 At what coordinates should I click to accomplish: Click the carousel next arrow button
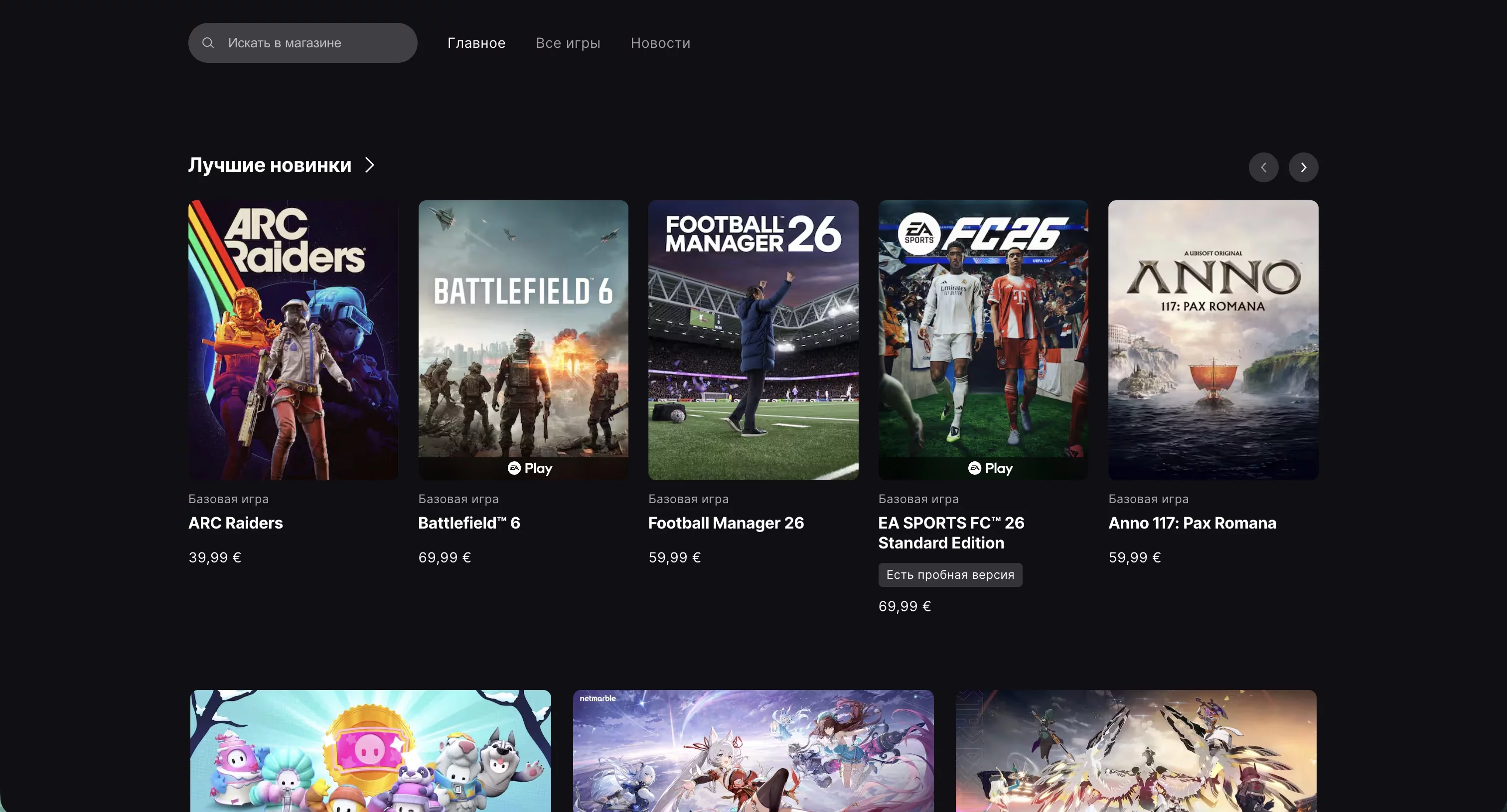(1303, 167)
